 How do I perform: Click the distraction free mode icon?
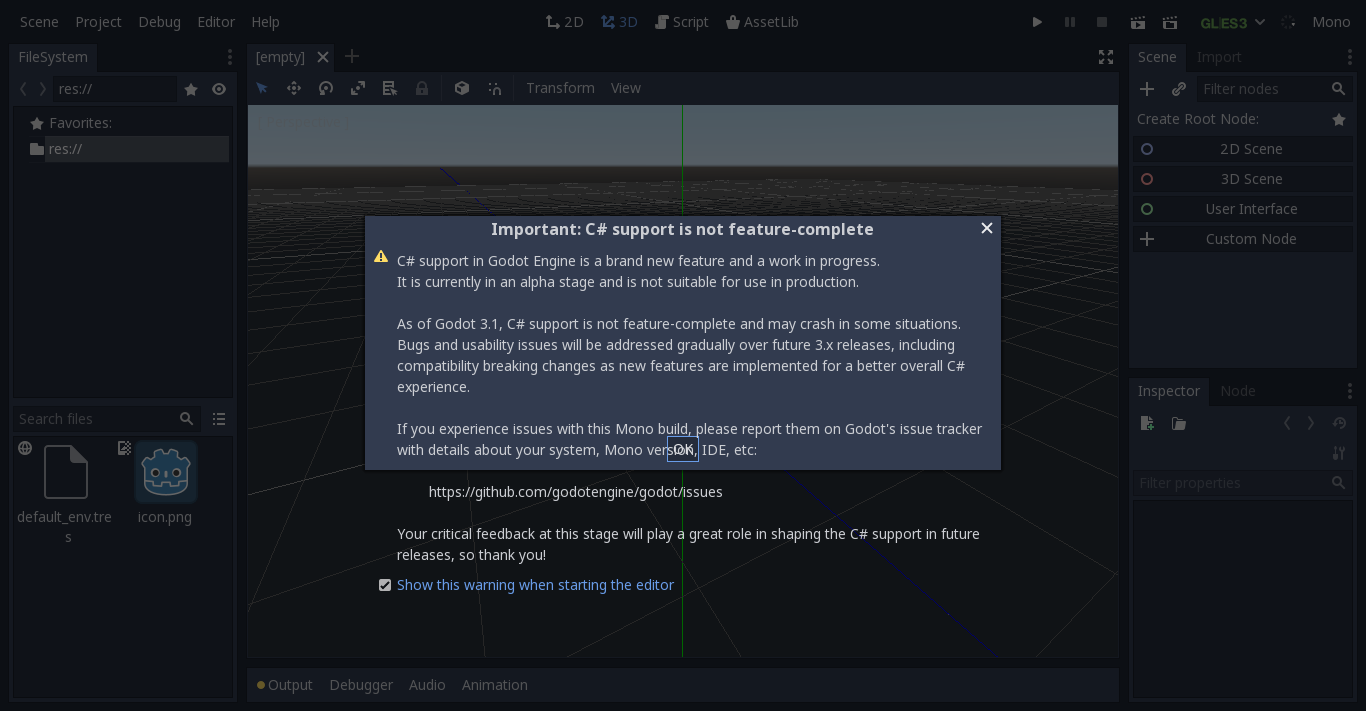click(x=1106, y=57)
